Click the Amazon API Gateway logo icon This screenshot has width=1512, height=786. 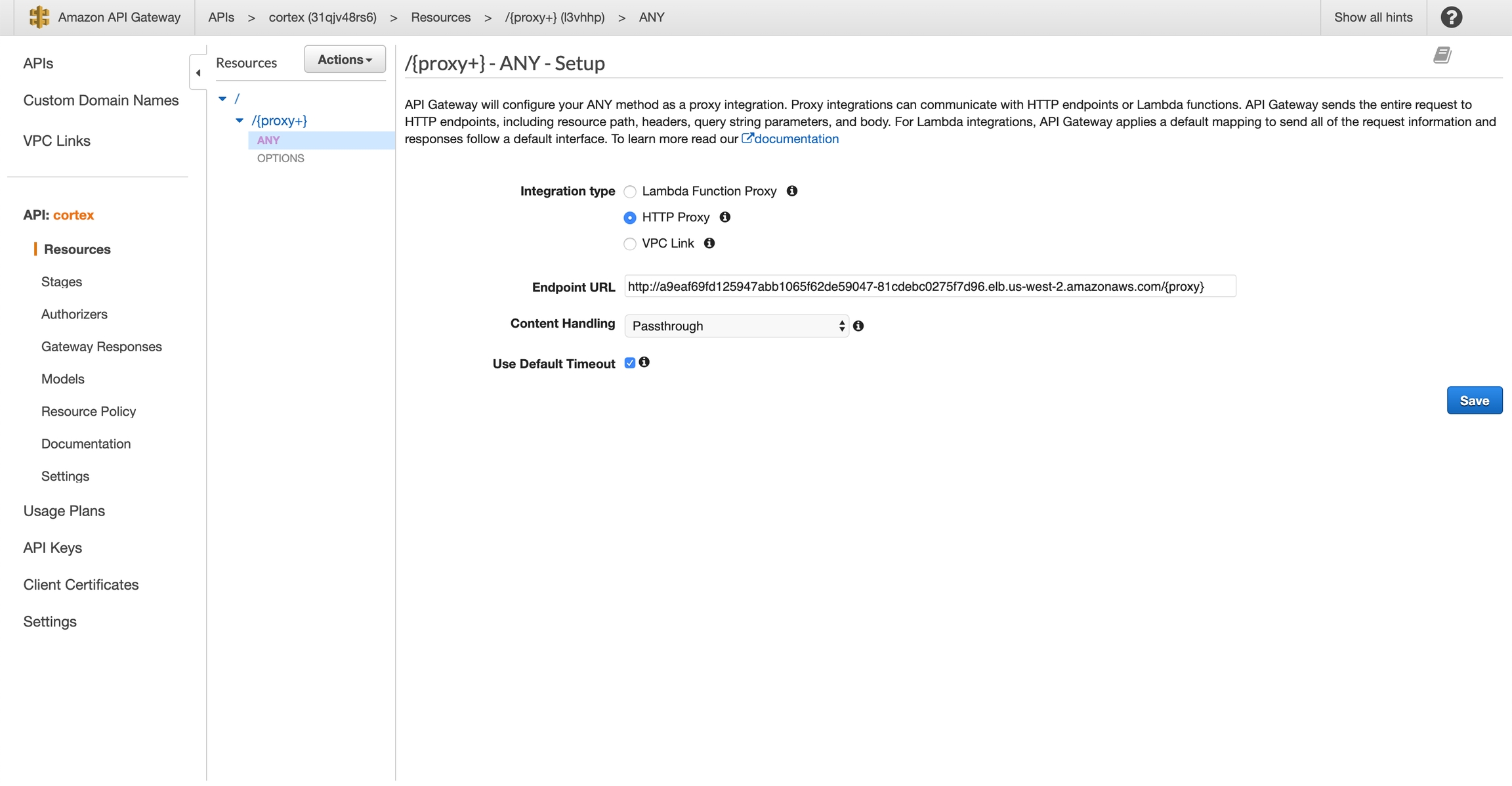click(39, 17)
